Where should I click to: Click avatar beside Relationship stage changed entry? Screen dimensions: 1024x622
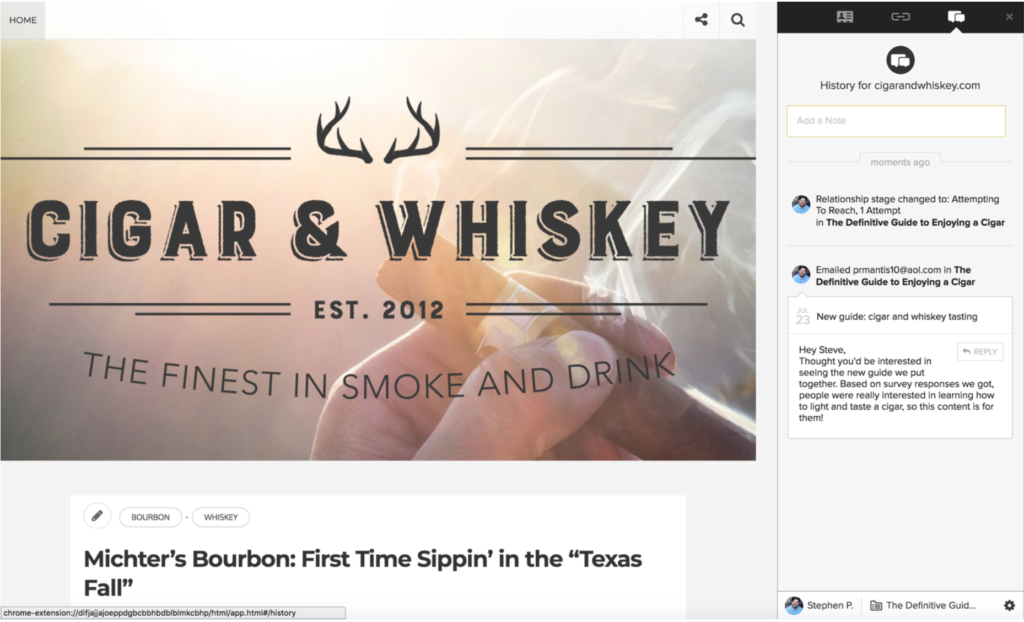pyautogui.click(x=801, y=204)
